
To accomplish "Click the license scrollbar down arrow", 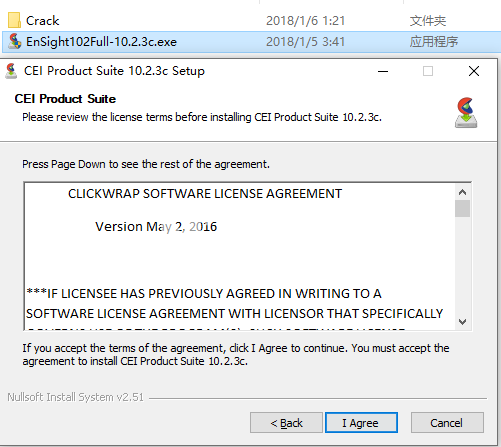I will (462, 322).
